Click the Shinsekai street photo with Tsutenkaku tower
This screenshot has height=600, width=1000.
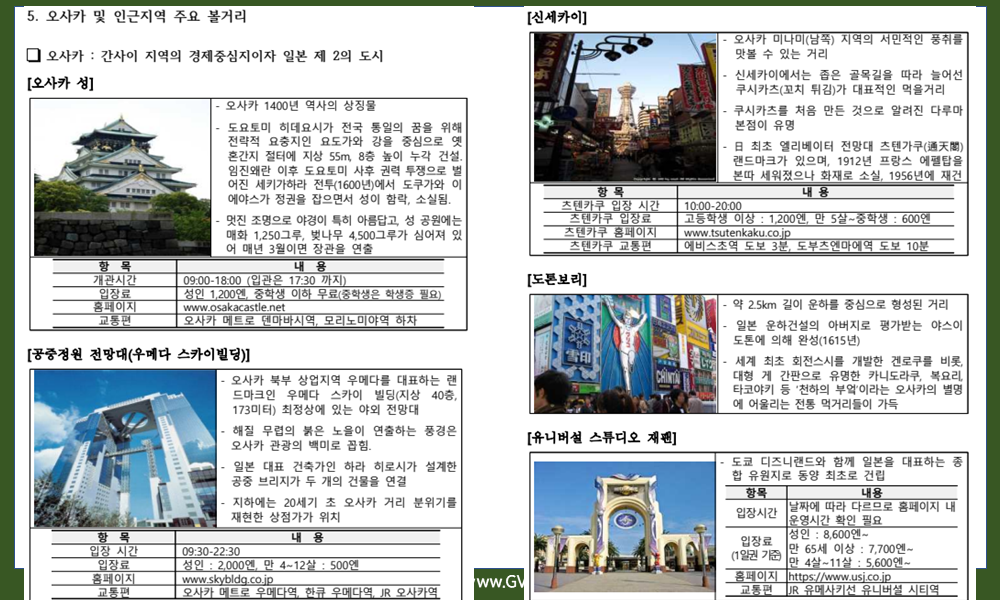626,107
